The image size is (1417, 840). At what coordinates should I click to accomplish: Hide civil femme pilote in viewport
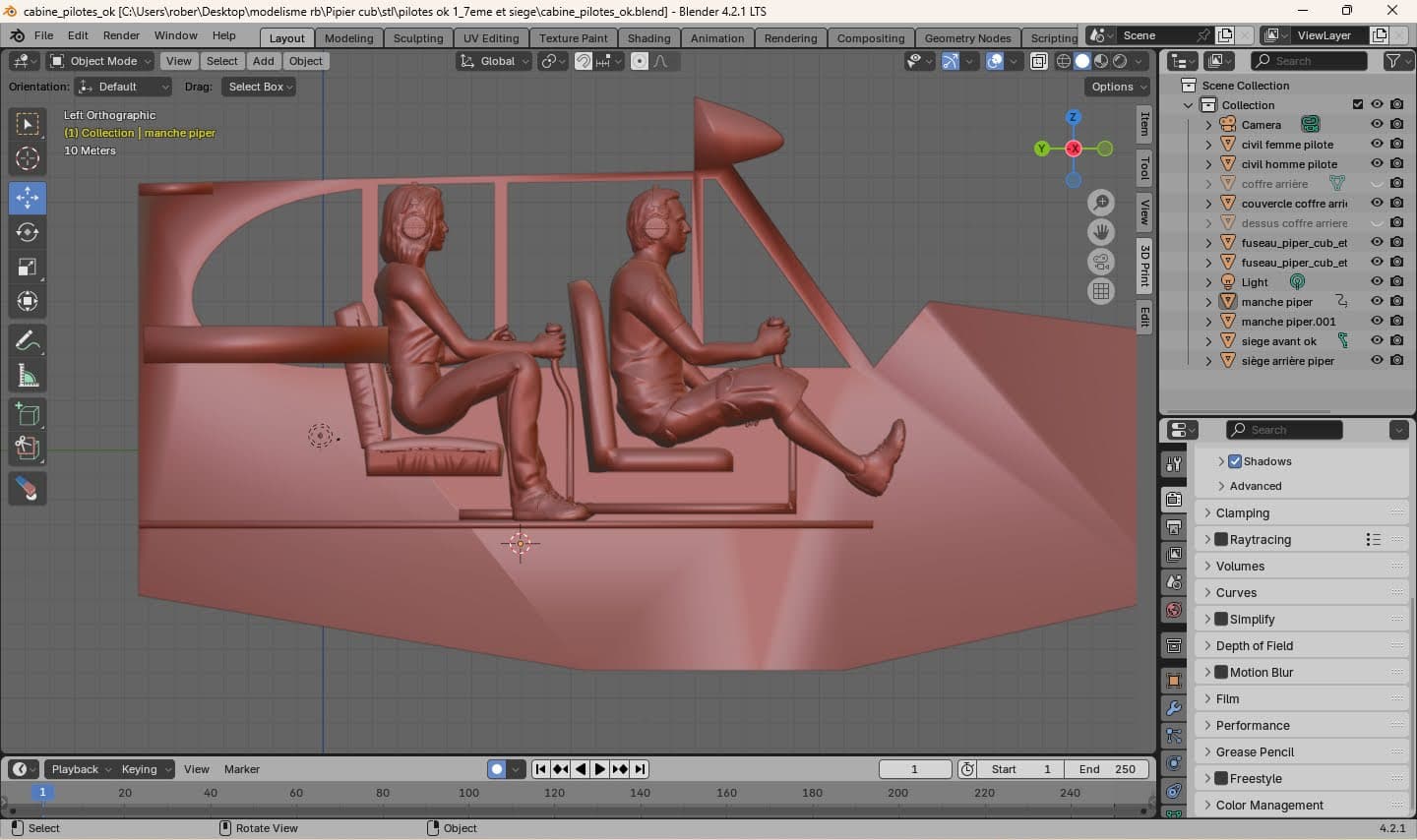click(1377, 144)
